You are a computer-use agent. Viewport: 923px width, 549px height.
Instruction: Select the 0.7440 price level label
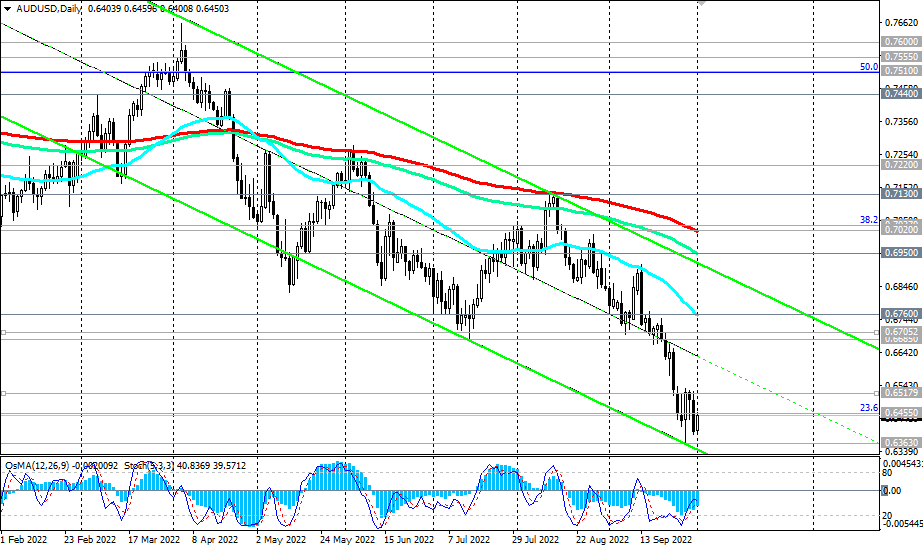pyautogui.click(x=901, y=91)
